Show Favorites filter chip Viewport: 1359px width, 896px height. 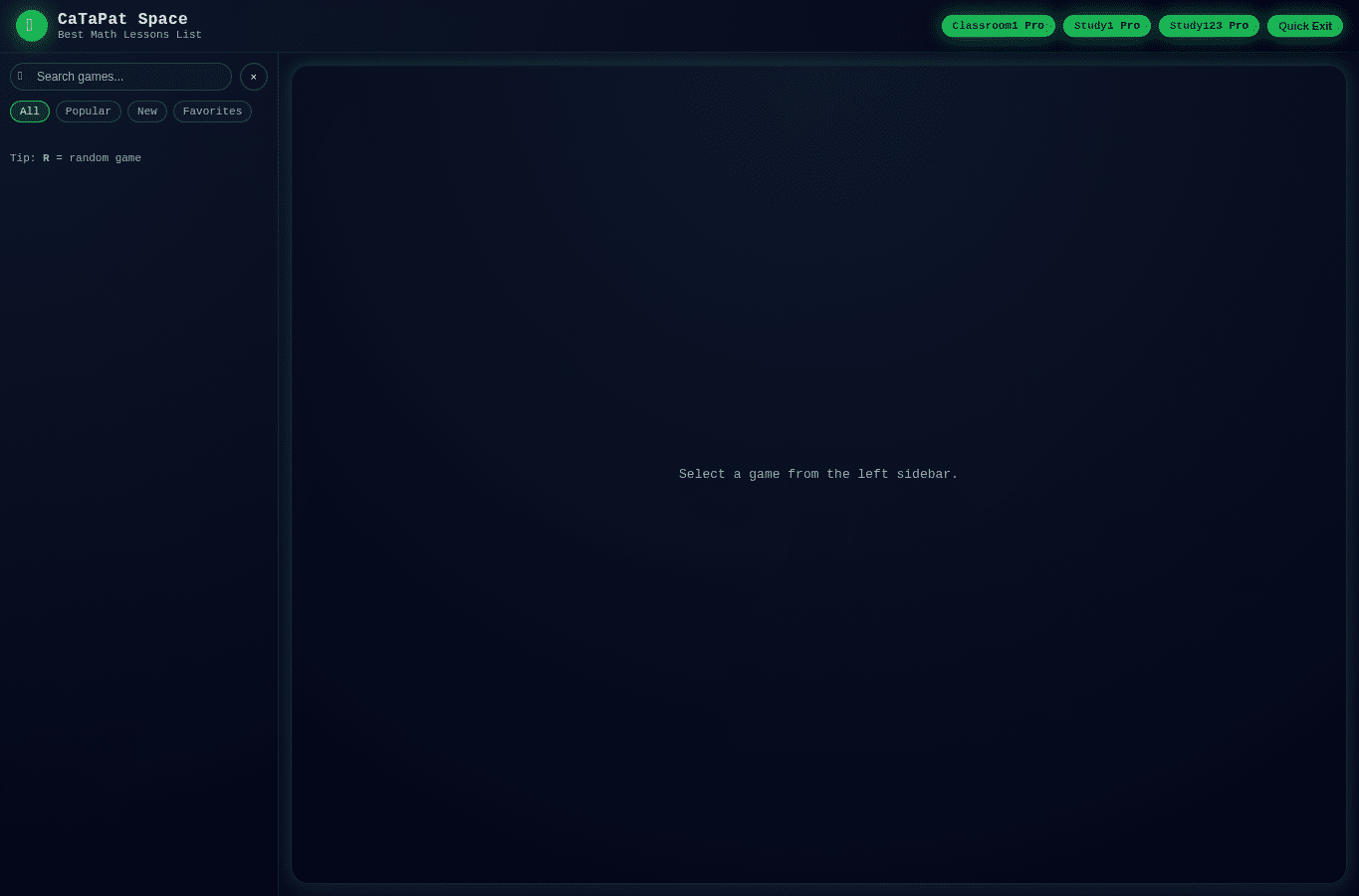(x=212, y=112)
